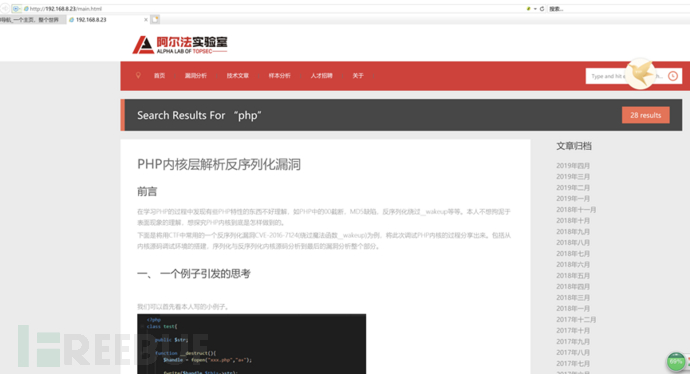Open the 漏洞分析 navigation menu
Screen dimensions: 690x374
[195, 76]
